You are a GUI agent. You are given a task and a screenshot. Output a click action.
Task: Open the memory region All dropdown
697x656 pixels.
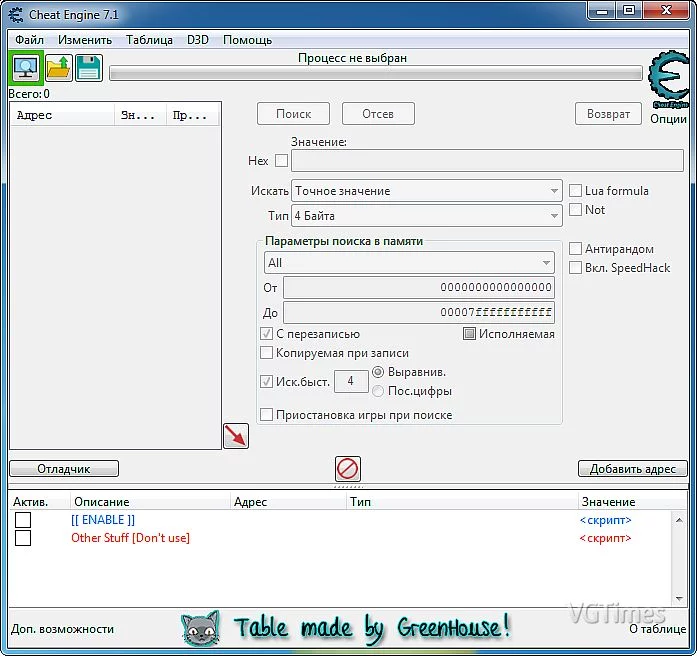(408, 263)
